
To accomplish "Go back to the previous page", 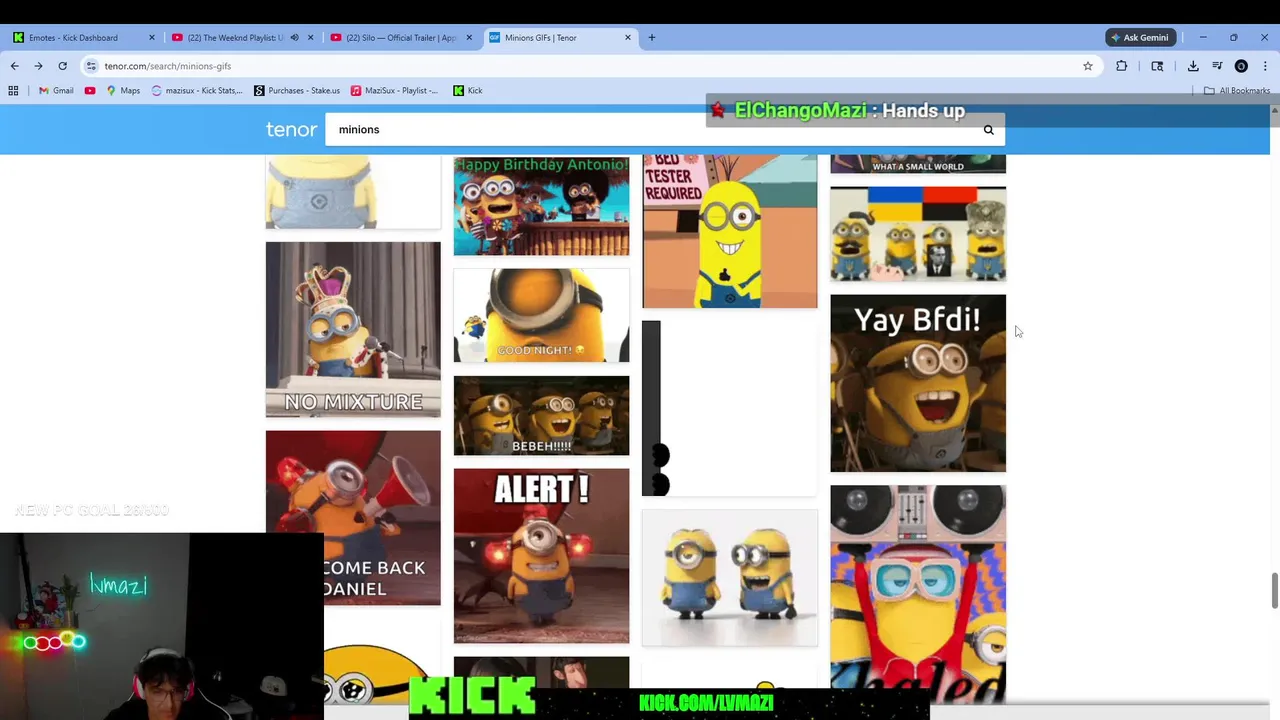I will click(x=14, y=66).
